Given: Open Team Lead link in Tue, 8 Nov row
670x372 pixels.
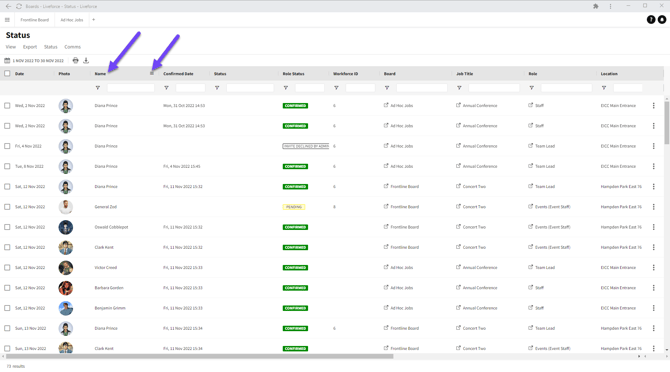Looking at the screenshot, I should tap(545, 166).
